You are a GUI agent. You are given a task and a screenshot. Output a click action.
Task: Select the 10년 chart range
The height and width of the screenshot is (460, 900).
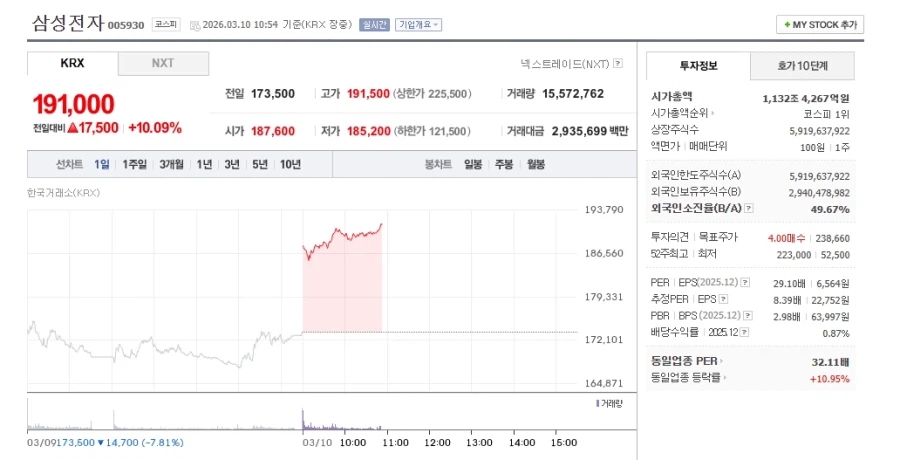(290, 164)
